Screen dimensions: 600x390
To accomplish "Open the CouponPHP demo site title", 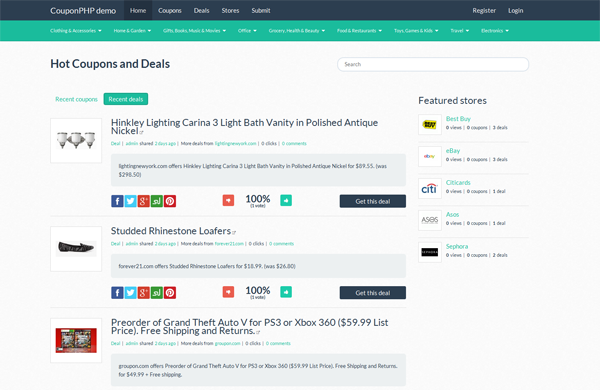I will click(x=83, y=11).
